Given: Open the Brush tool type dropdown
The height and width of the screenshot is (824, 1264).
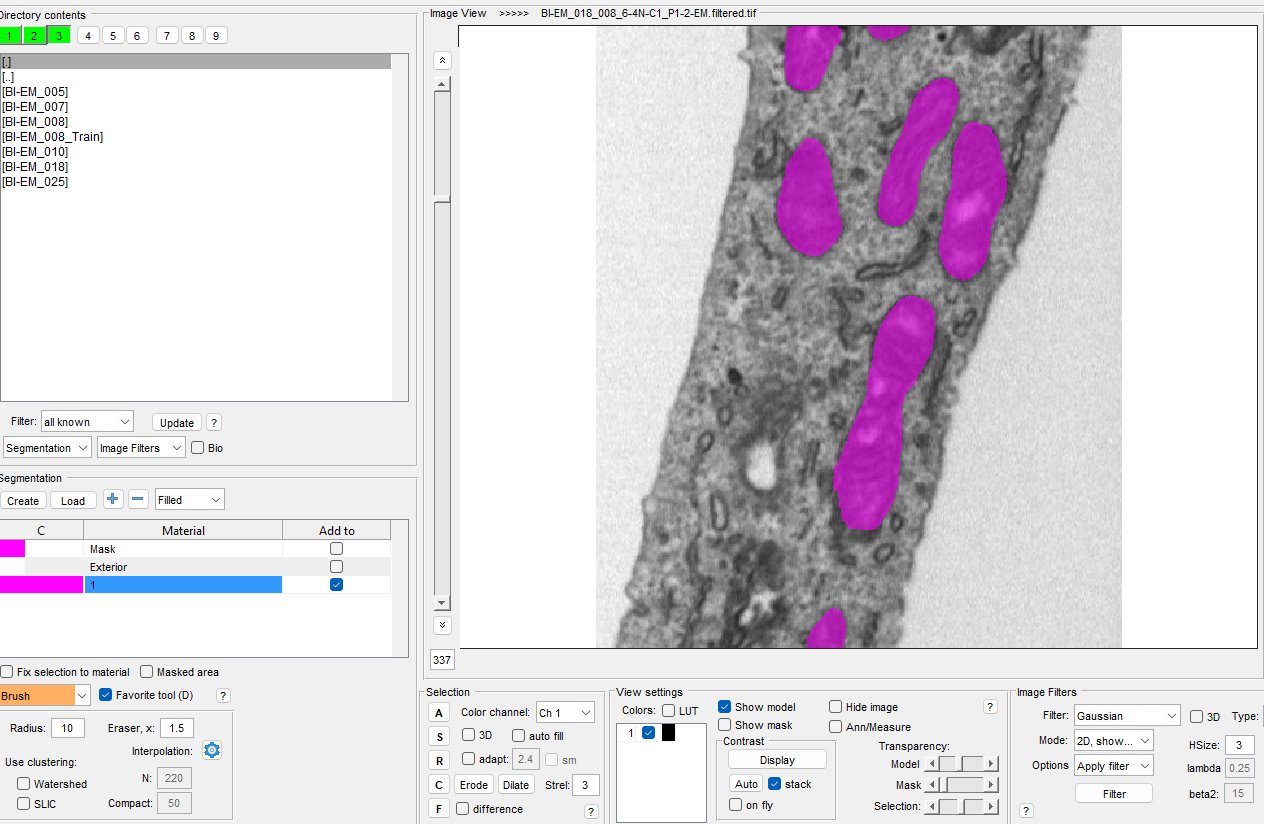Looking at the screenshot, I should 82,695.
